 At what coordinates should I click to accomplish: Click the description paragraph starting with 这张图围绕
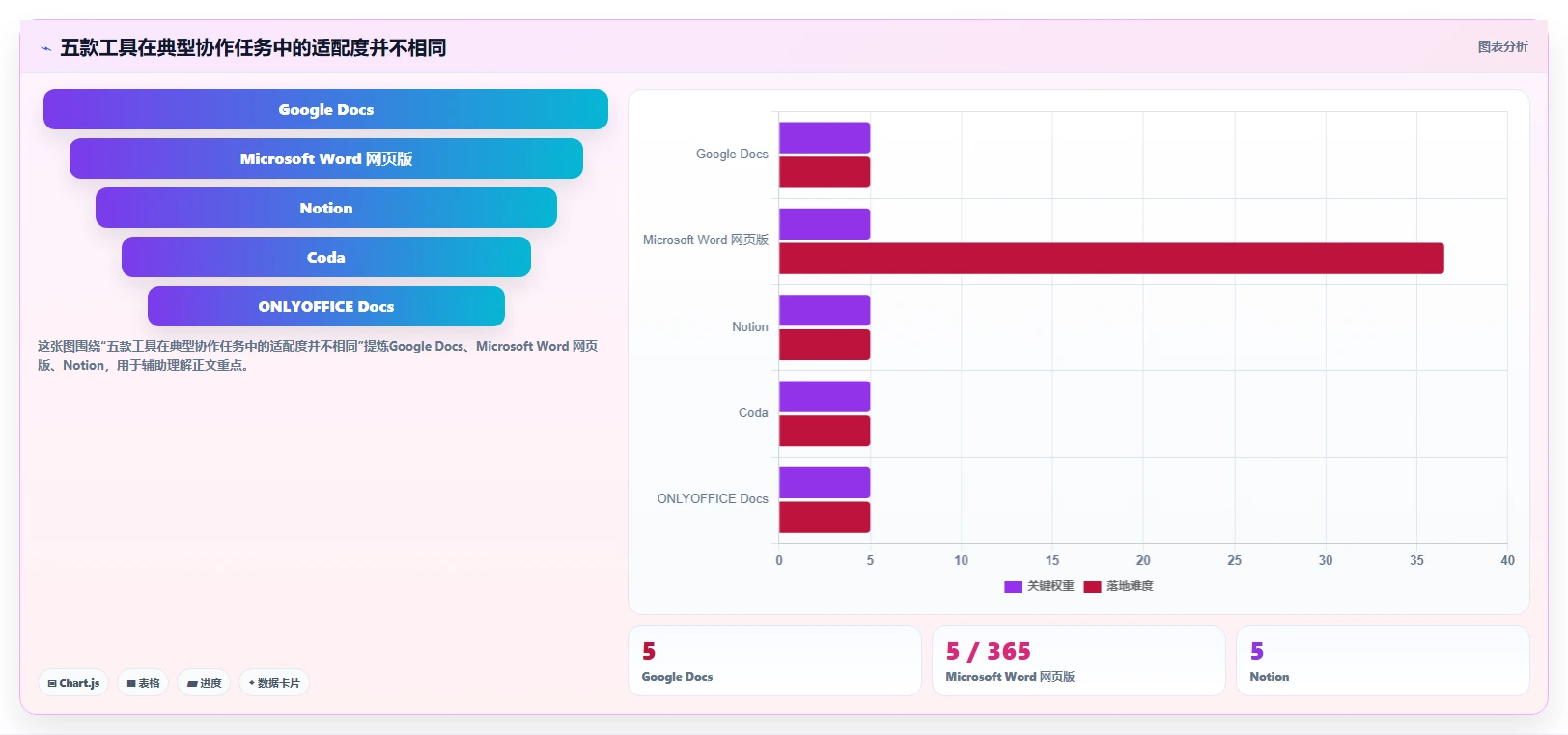coord(318,355)
